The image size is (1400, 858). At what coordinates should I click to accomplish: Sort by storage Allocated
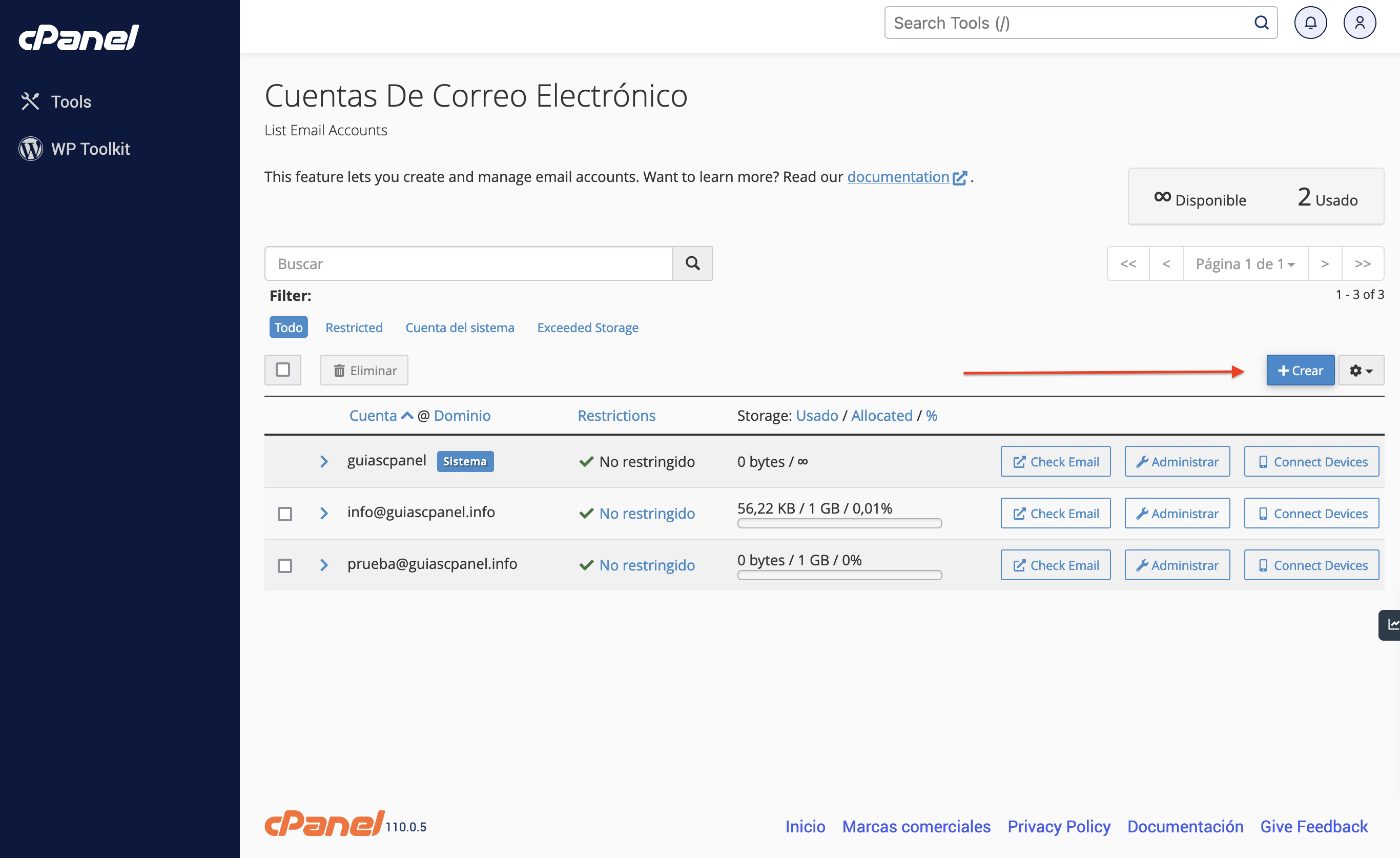point(882,415)
